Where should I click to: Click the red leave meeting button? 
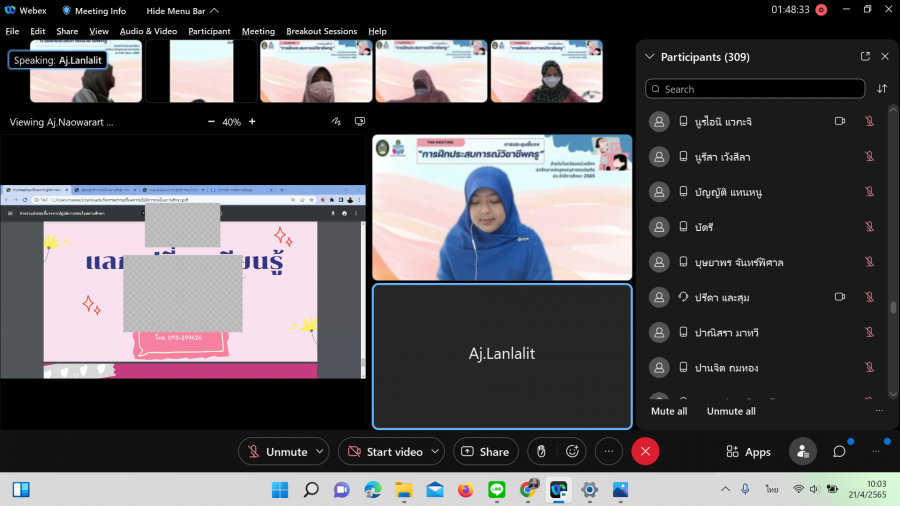(645, 452)
